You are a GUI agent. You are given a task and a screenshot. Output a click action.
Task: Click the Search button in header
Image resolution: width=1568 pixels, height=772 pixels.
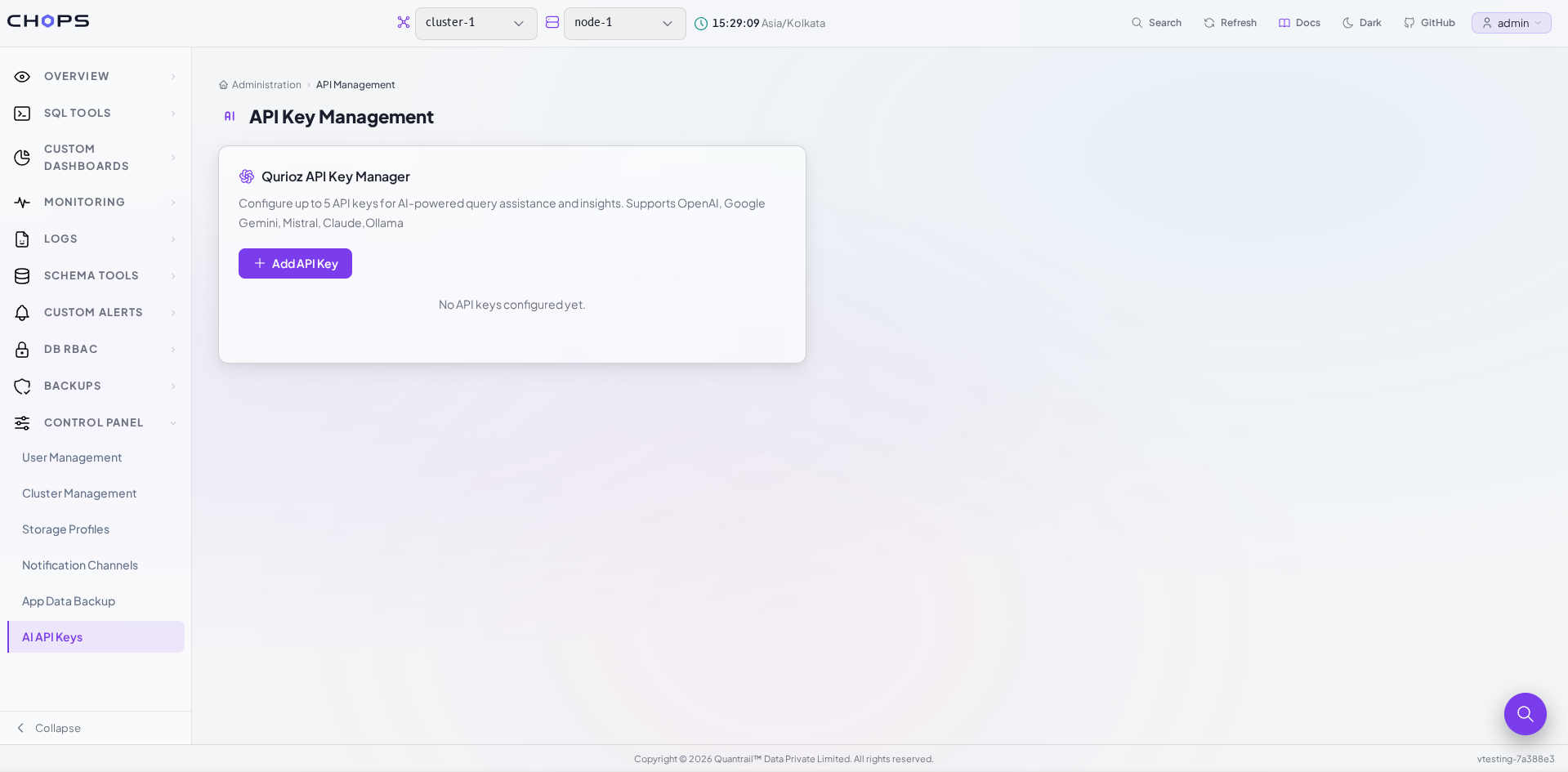[1156, 23]
